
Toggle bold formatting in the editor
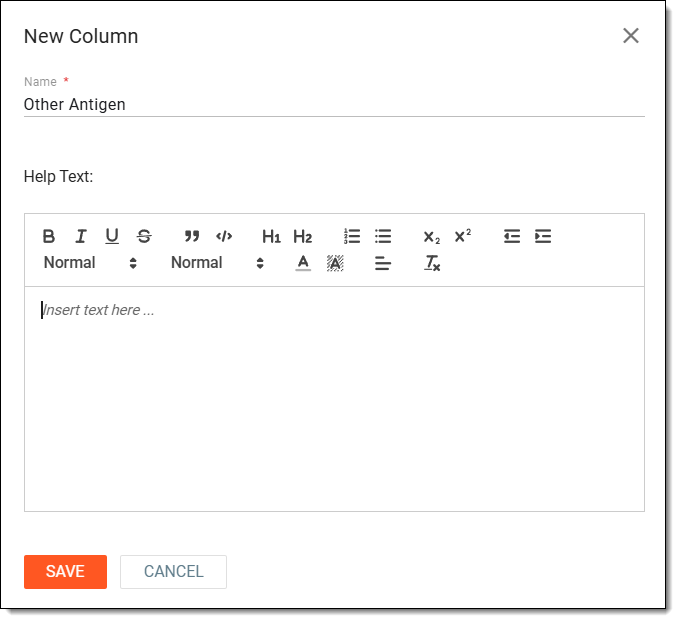click(49, 237)
